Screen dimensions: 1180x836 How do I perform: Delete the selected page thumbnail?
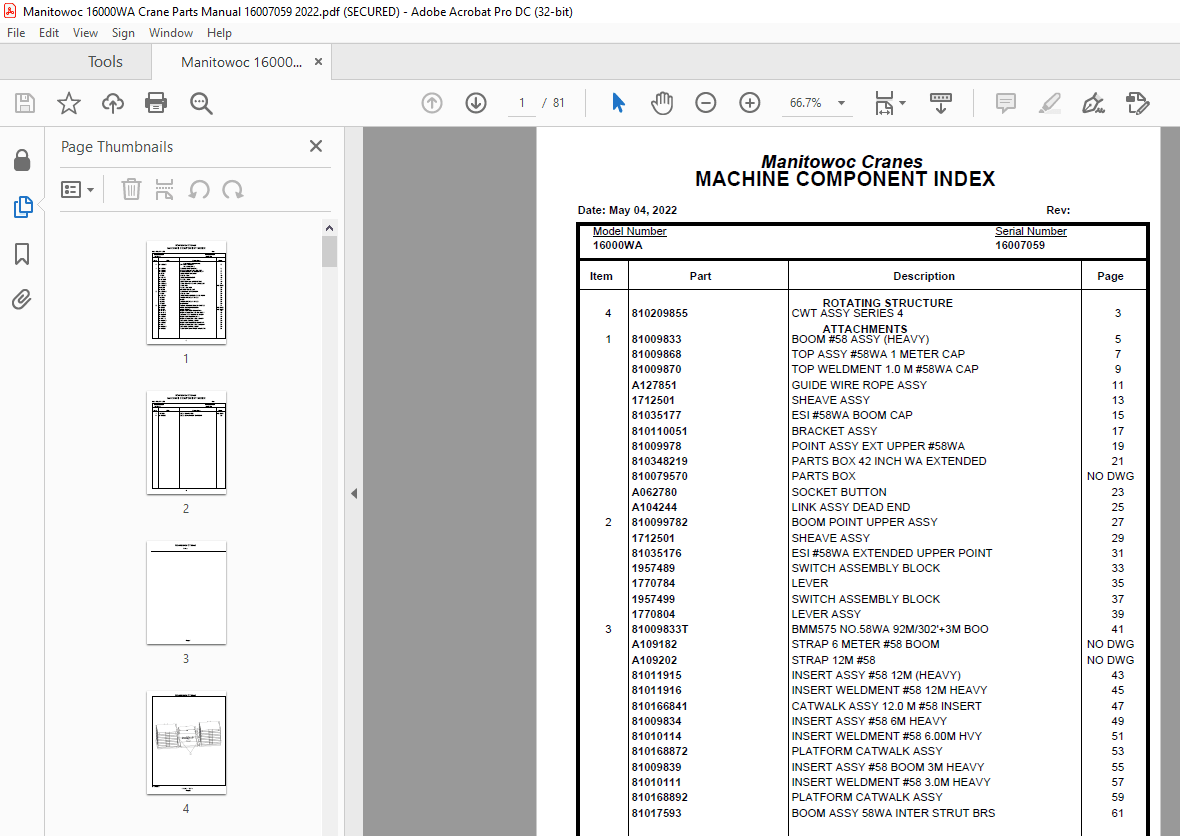coord(131,189)
